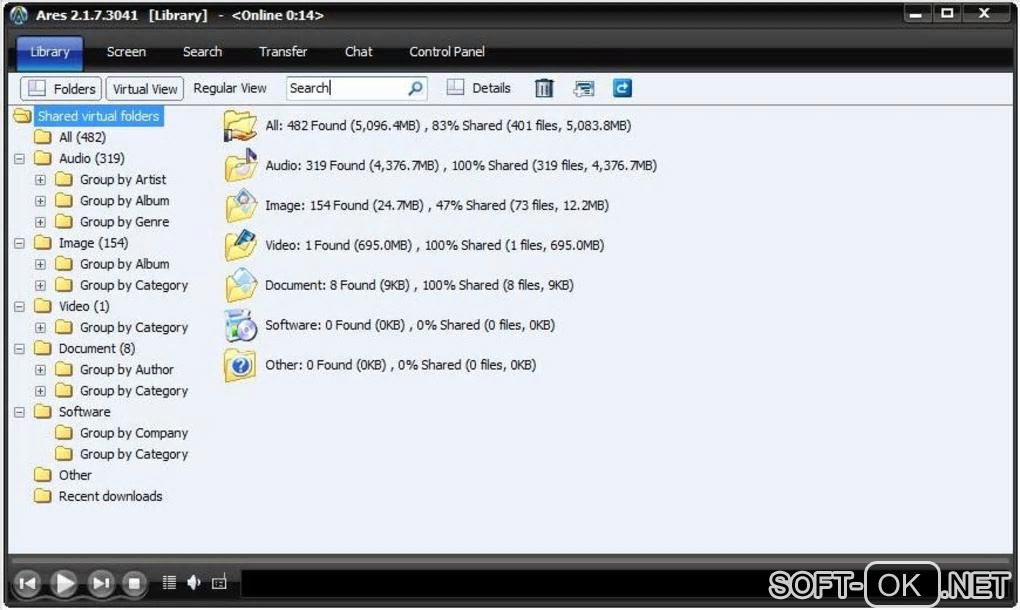This screenshot has width=1020, height=610.
Task: Click the Audio summary music folder icon
Action: point(241,165)
